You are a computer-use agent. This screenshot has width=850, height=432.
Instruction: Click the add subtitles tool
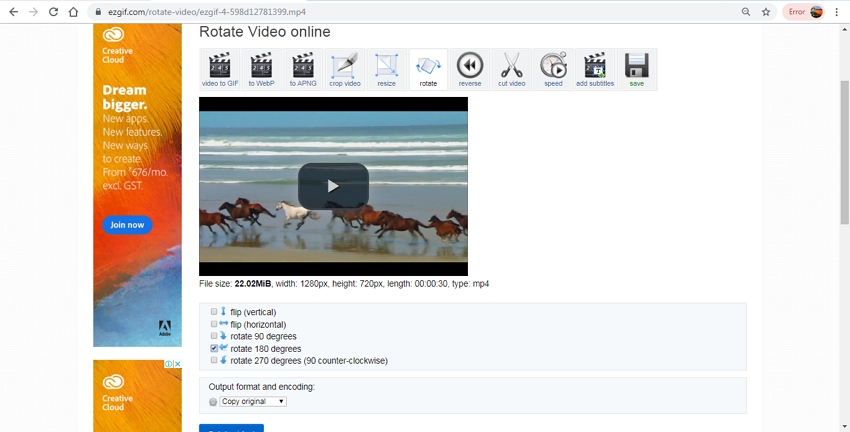coord(595,69)
